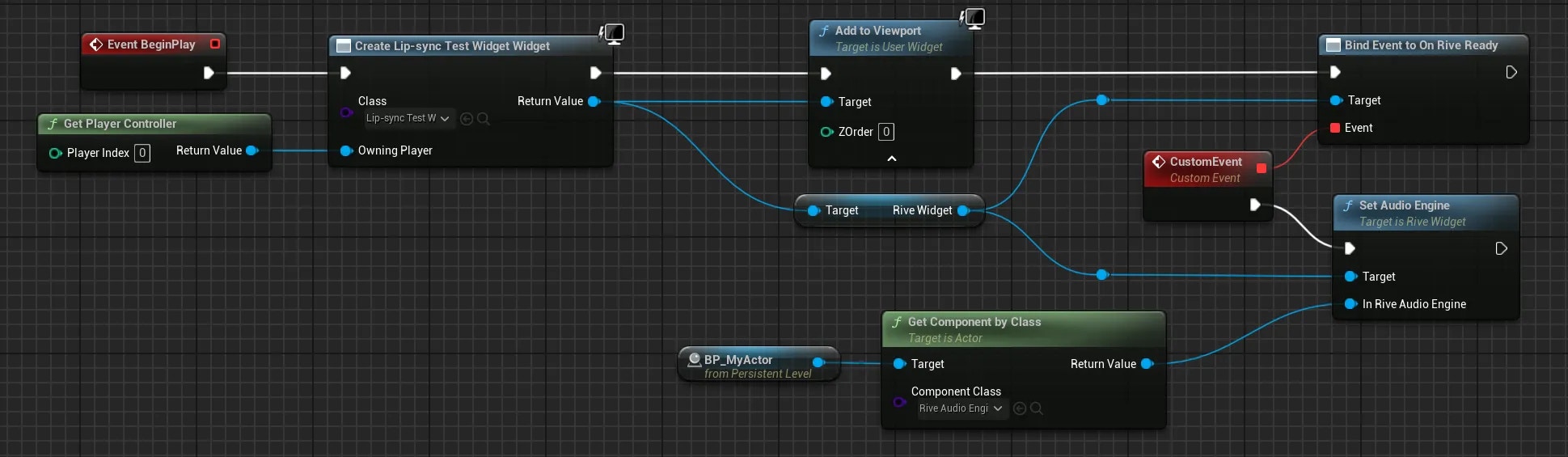Select the Set Audio Engine node title

pyautogui.click(x=1404, y=205)
